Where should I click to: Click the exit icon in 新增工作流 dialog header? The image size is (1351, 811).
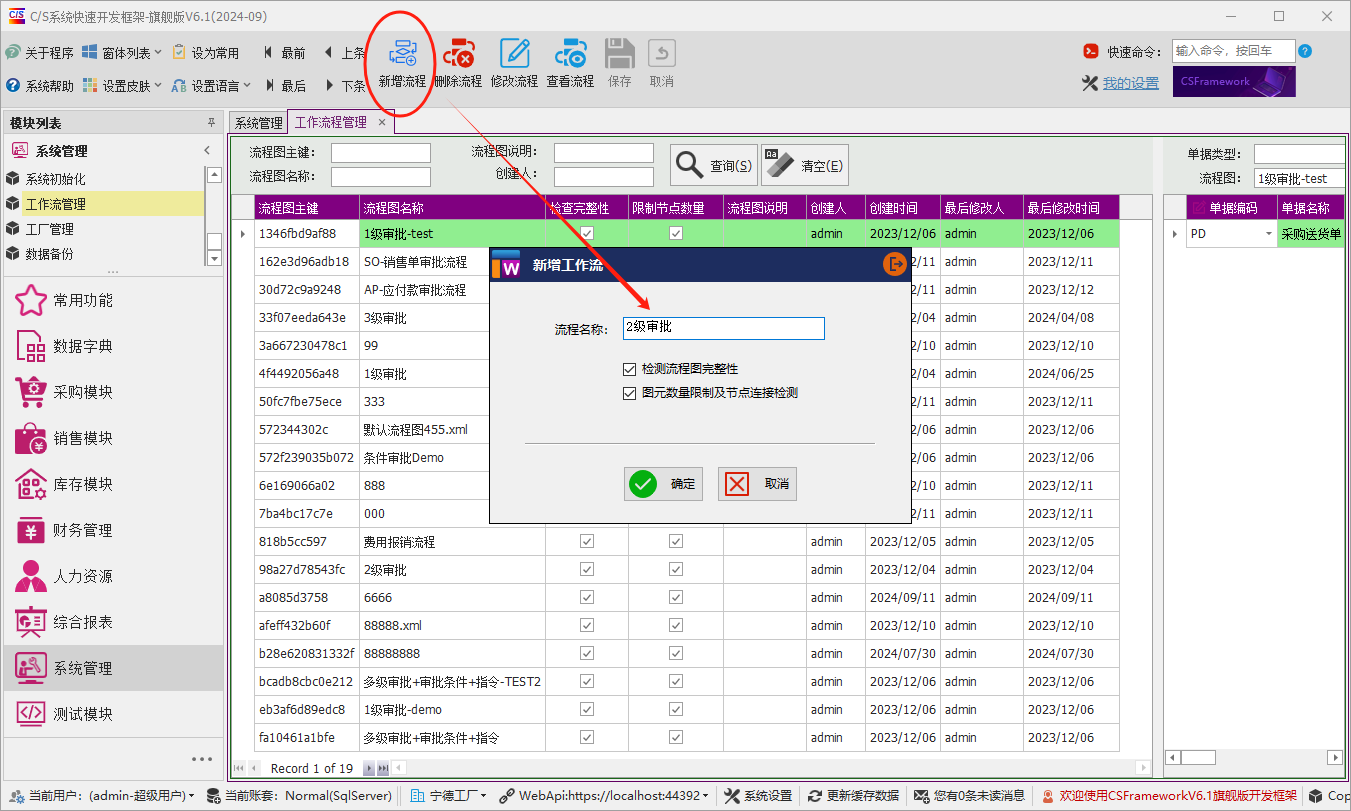pyautogui.click(x=895, y=264)
